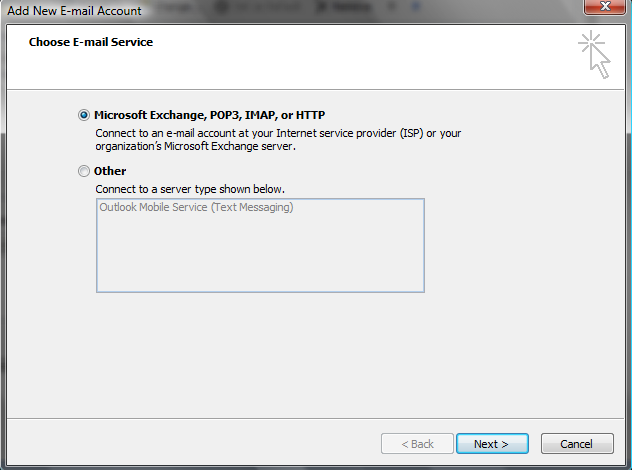
Task: Click the 'Microsoft Exchange, POP3, IMAP, or HTTP' label
Action: (209, 115)
